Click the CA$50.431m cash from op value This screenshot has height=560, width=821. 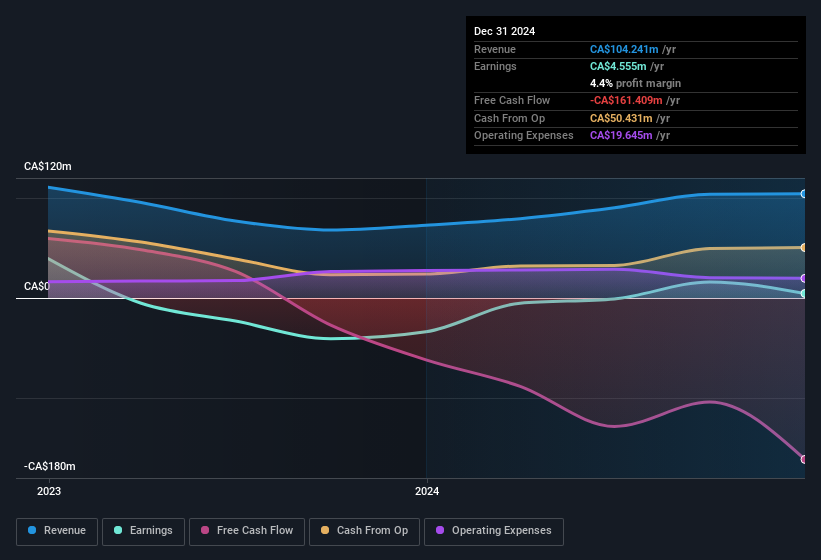(621, 118)
